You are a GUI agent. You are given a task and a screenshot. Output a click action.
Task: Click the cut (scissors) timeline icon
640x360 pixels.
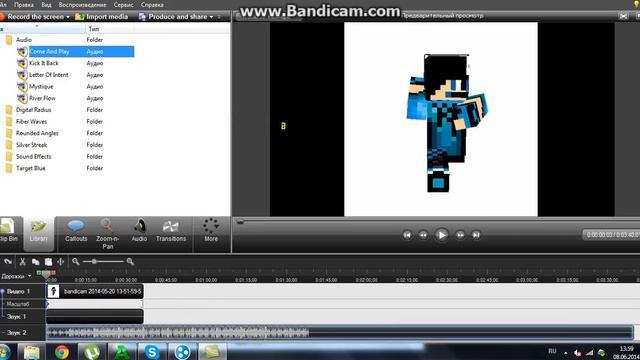pyautogui.click(x=22, y=262)
